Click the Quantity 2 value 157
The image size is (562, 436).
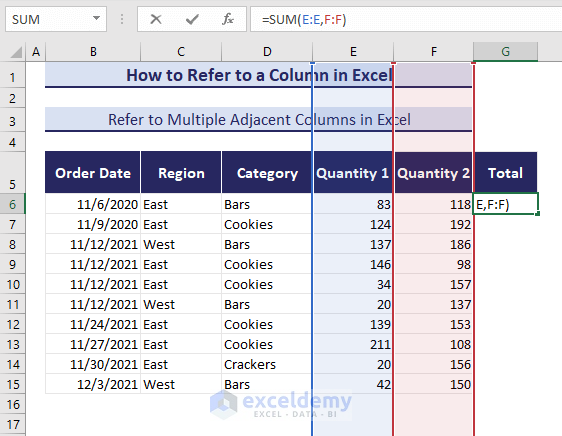434,284
